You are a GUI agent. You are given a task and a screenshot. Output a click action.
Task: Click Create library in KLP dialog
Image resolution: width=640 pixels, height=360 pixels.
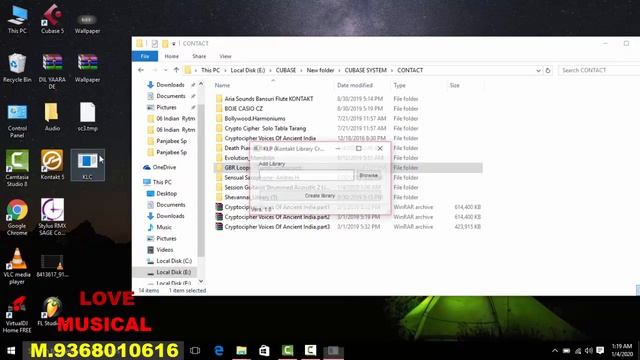click(320, 196)
